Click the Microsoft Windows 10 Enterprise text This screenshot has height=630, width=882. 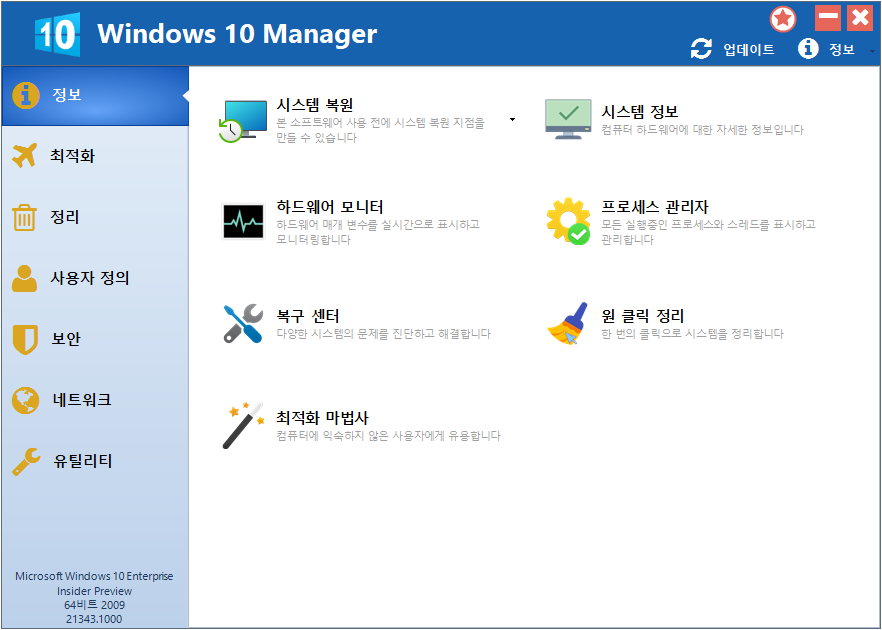(x=94, y=576)
